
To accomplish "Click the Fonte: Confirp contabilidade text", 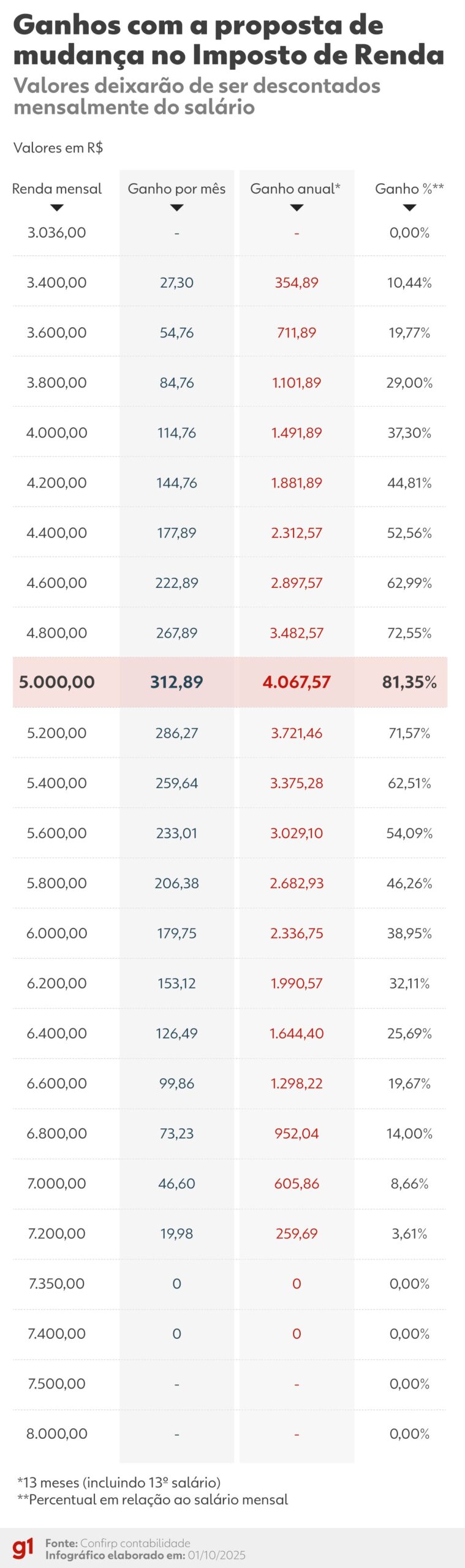I will tap(118, 1543).
